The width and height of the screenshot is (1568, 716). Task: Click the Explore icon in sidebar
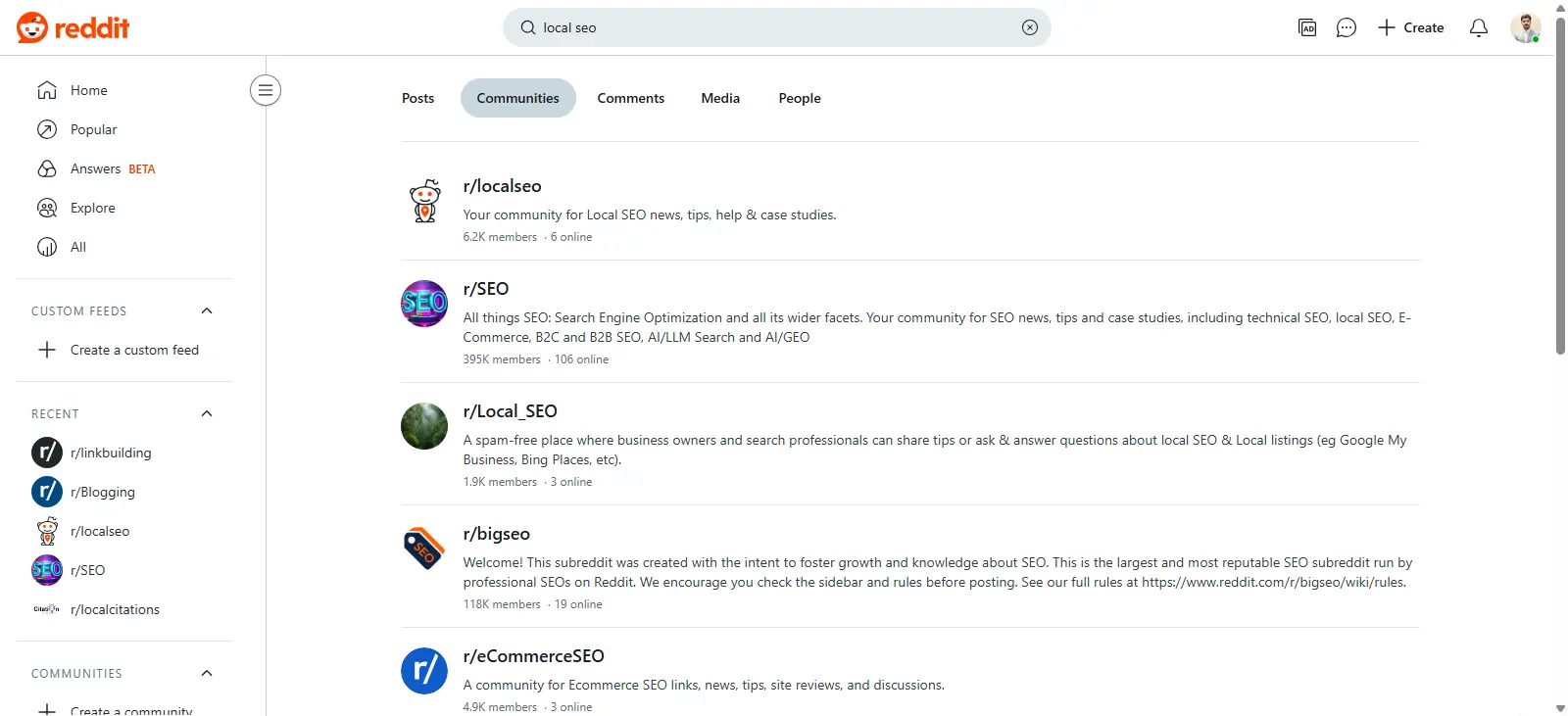point(47,208)
